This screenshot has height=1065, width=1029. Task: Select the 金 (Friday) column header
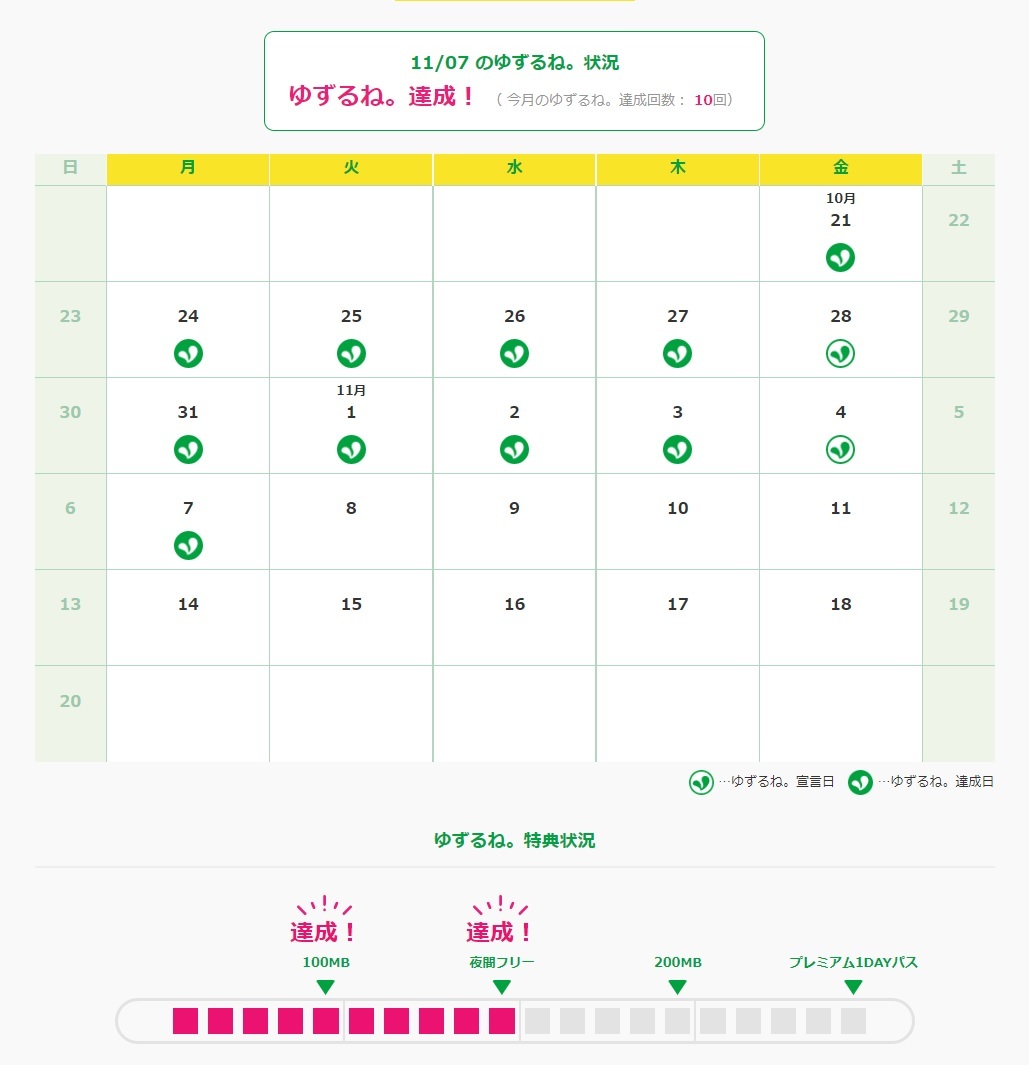tap(840, 169)
